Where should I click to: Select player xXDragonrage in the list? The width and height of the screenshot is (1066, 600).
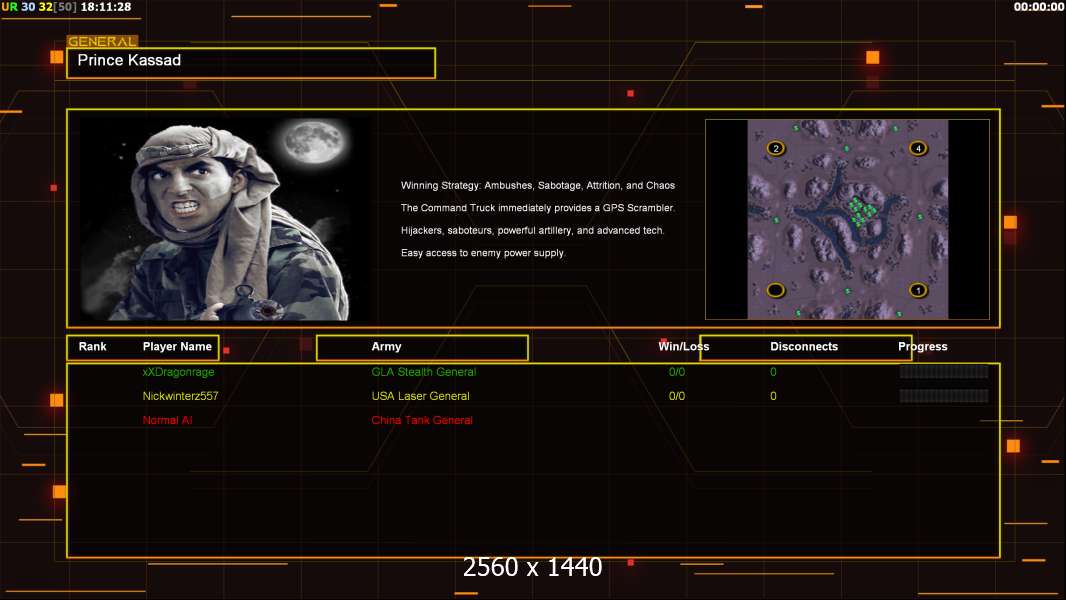coord(178,372)
